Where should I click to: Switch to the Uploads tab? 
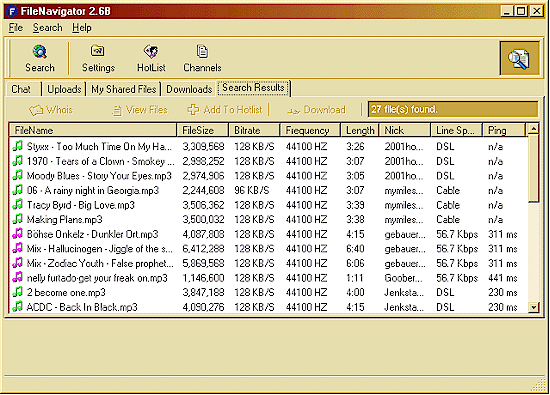64,89
